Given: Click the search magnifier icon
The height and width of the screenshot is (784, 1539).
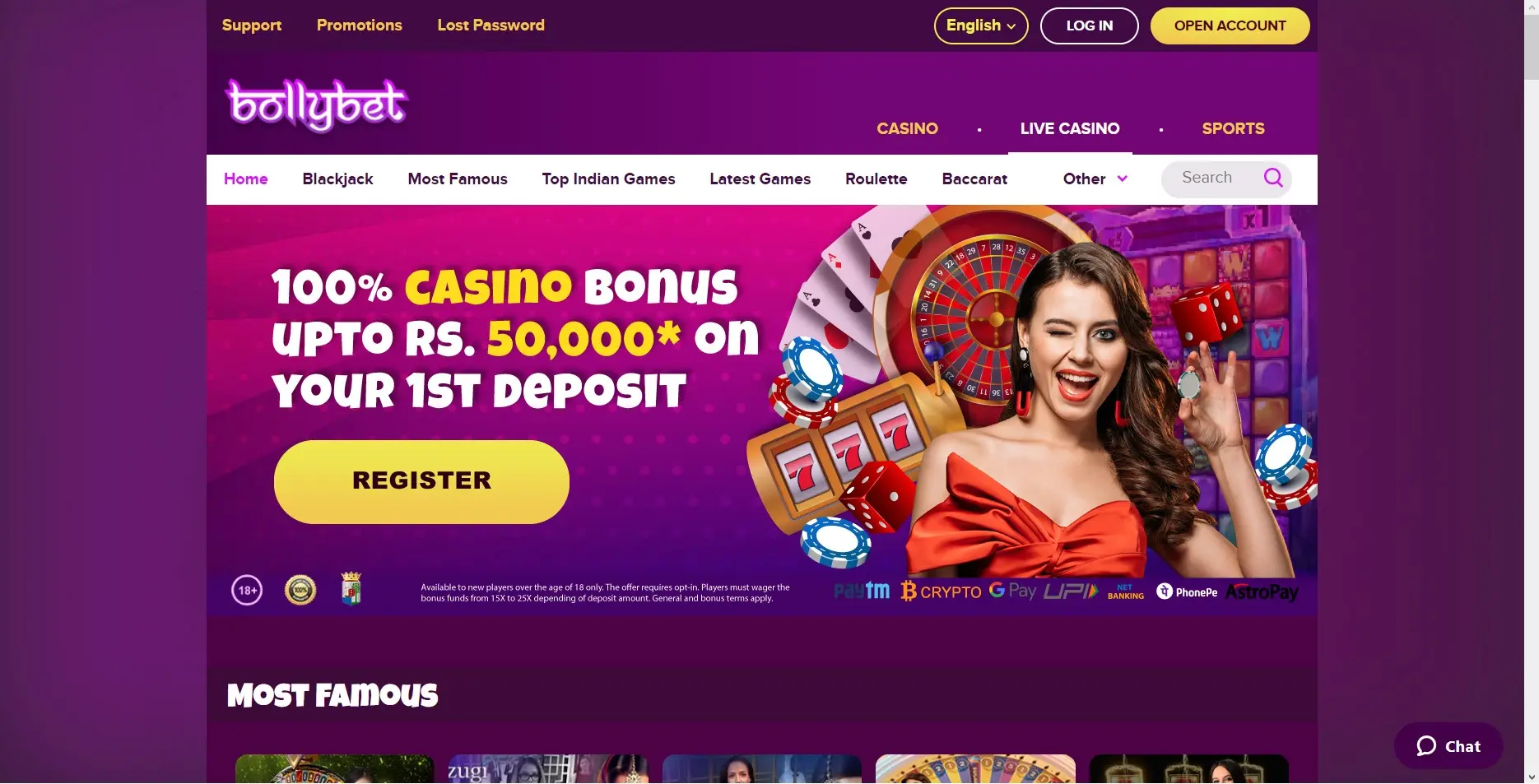Looking at the screenshot, I should [1273, 178].
